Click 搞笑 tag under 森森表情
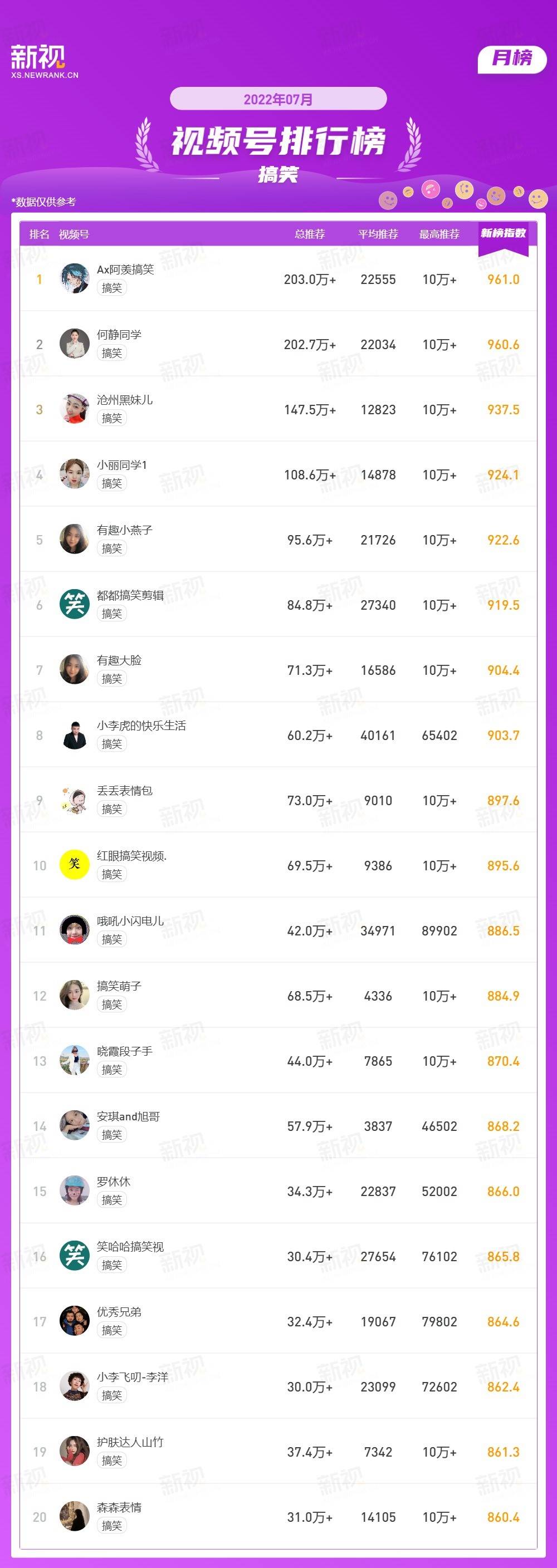The width and height of the screenshot is (557, 1568). click(112, 1525)
